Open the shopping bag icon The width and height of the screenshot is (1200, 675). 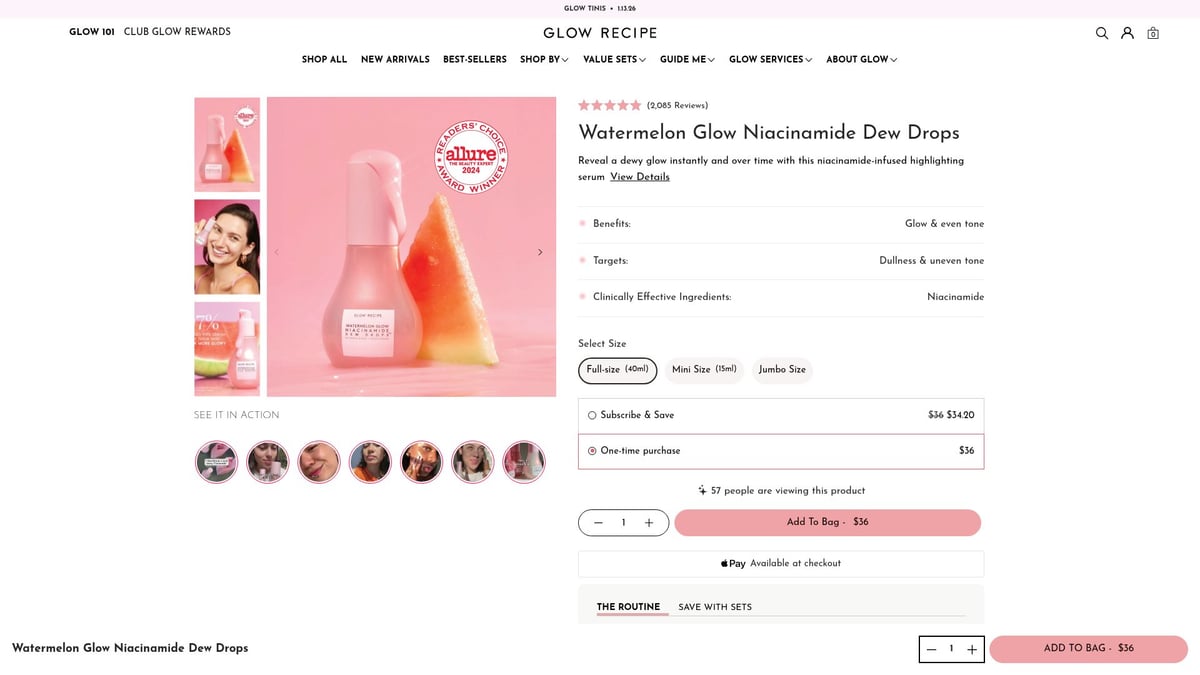(1153, 33)
